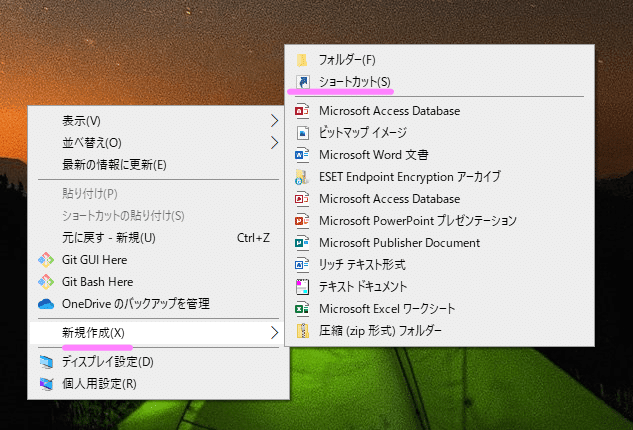Expand the 新規作成(X) submenu arrow
This screenshot has width=633, height=430.
275,333
